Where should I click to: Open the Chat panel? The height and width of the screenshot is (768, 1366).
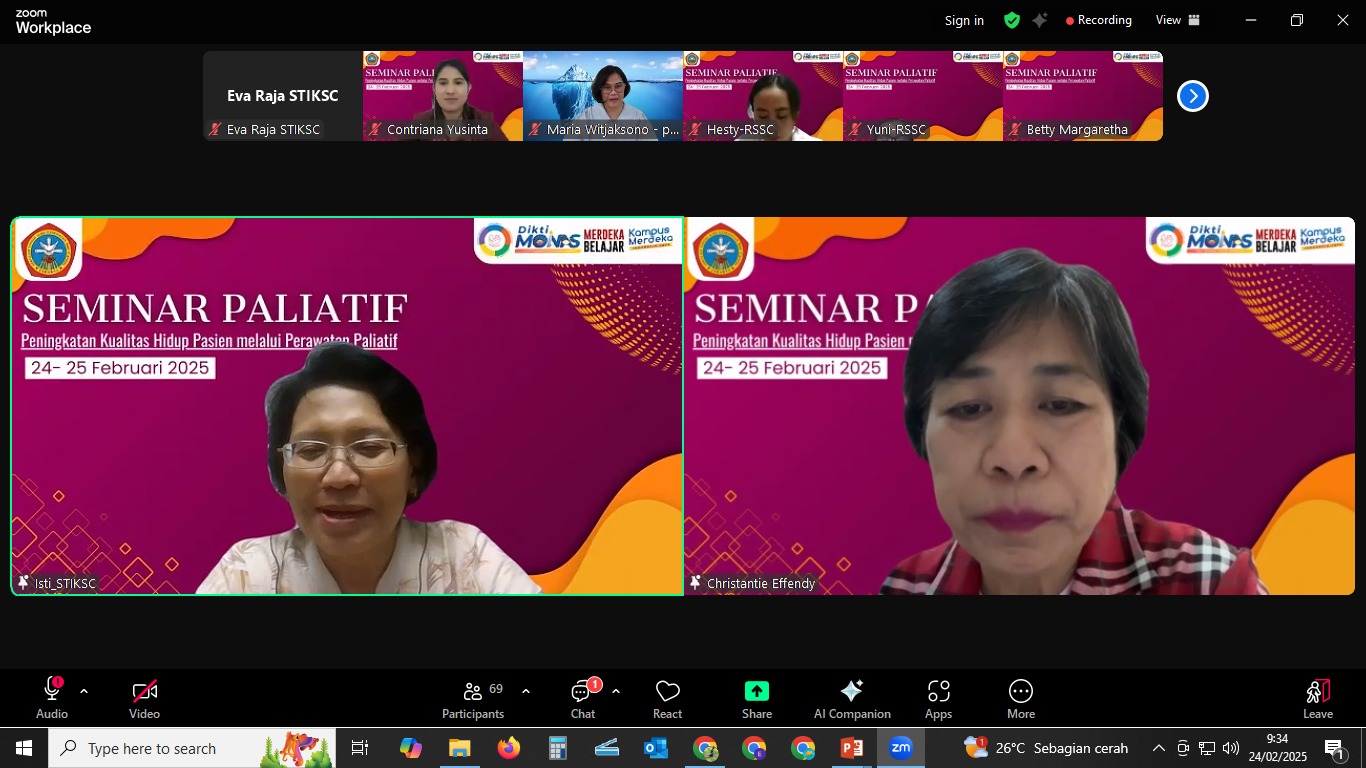[x=583, y=698]
